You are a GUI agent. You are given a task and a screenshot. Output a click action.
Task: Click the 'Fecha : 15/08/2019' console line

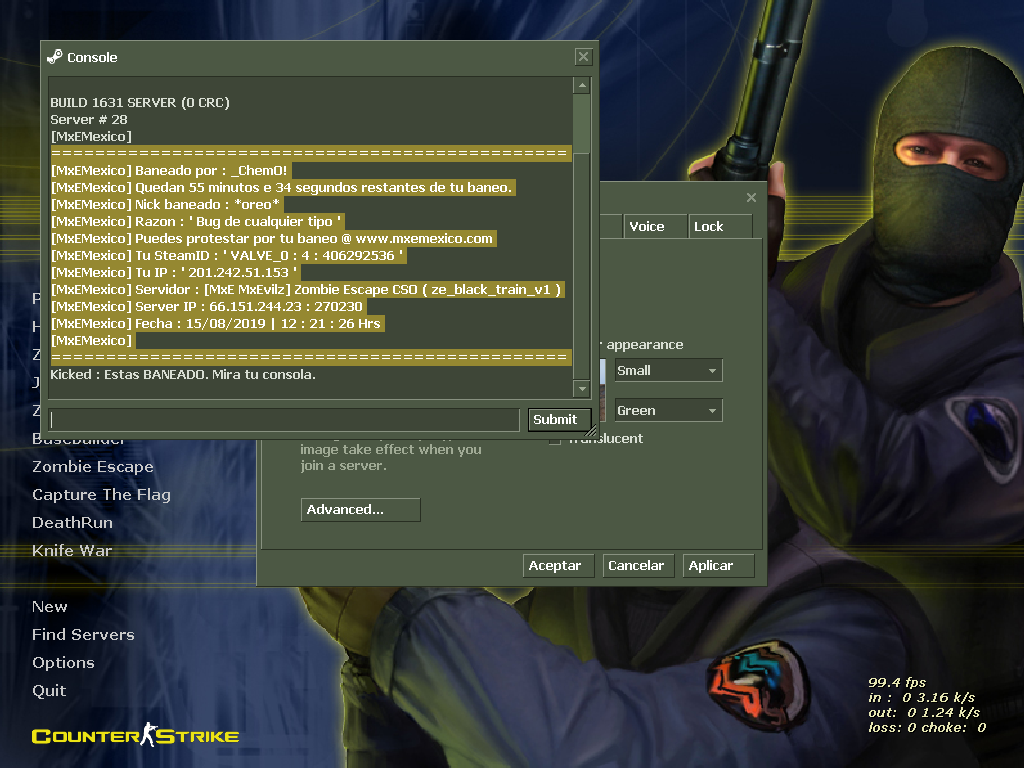point(217,323)
